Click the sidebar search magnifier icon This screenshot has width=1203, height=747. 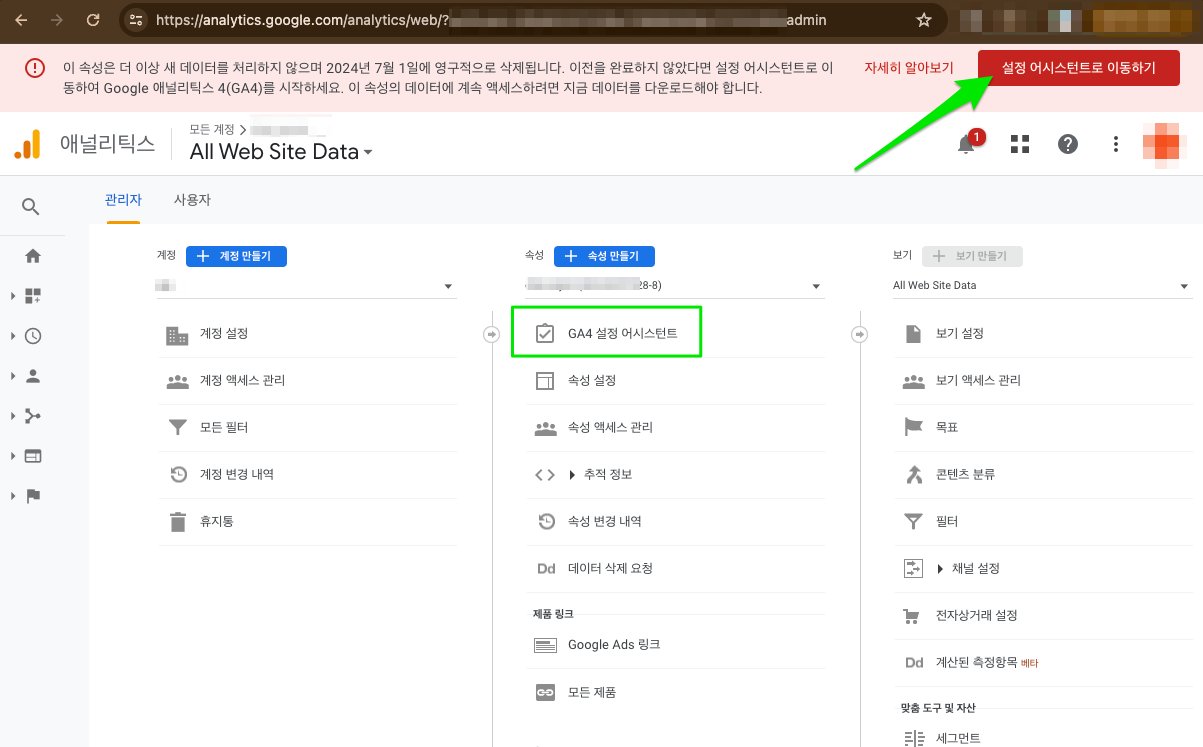click(31, 207)
